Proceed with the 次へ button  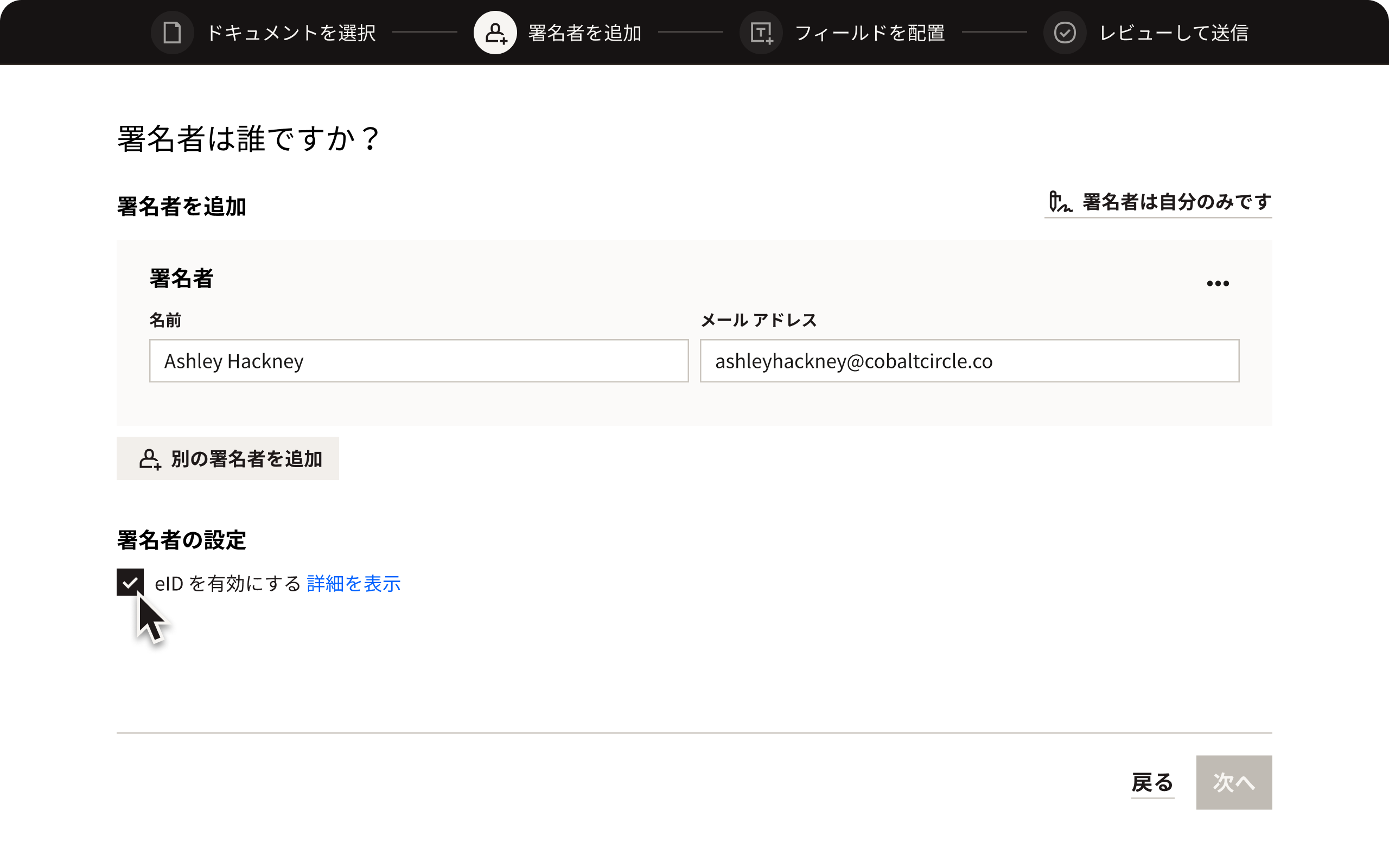1234,782
